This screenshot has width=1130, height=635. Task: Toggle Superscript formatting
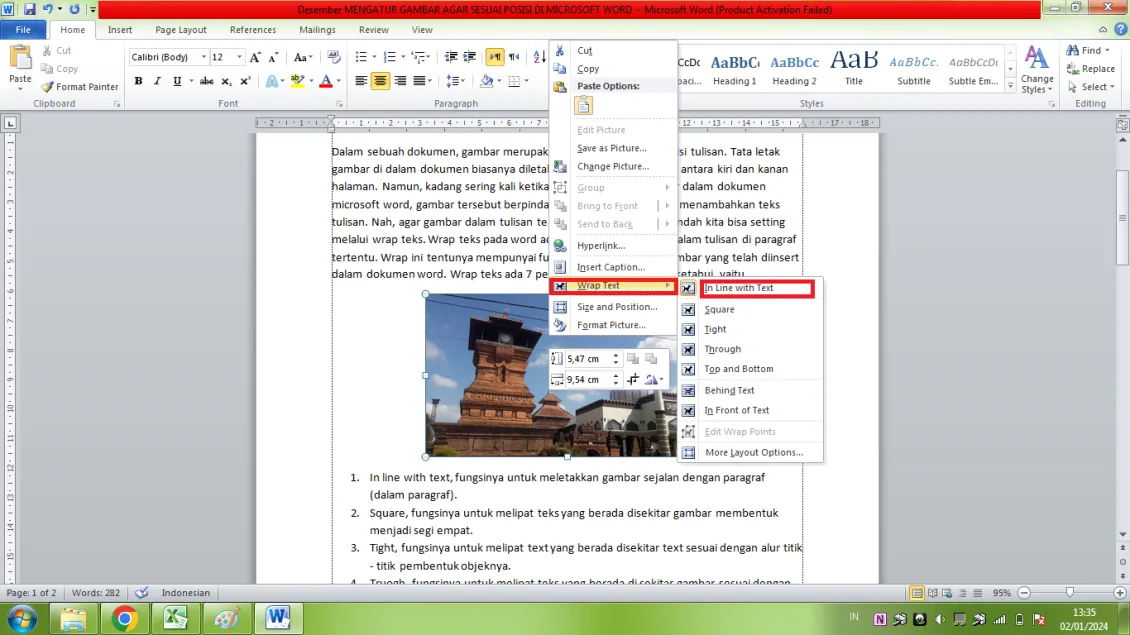(x=245, y=81)
